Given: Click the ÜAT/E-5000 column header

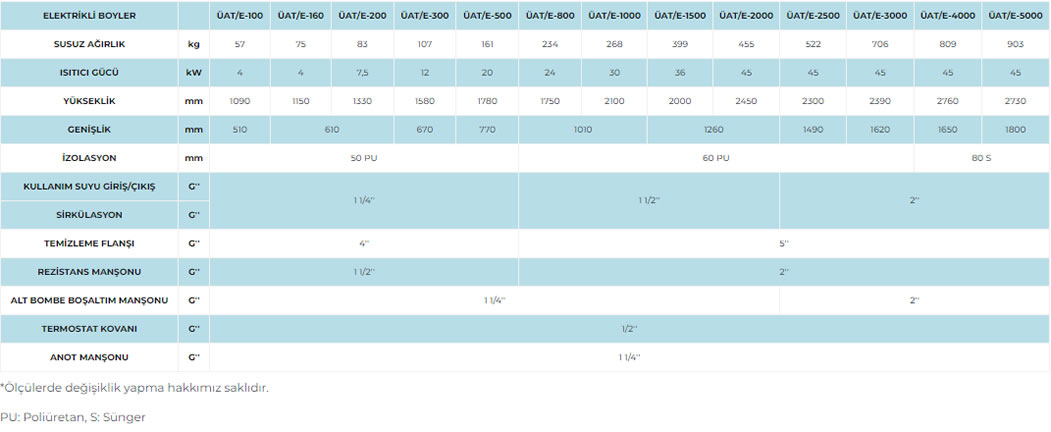Looking at the screenshot, I should point(1015,16).
